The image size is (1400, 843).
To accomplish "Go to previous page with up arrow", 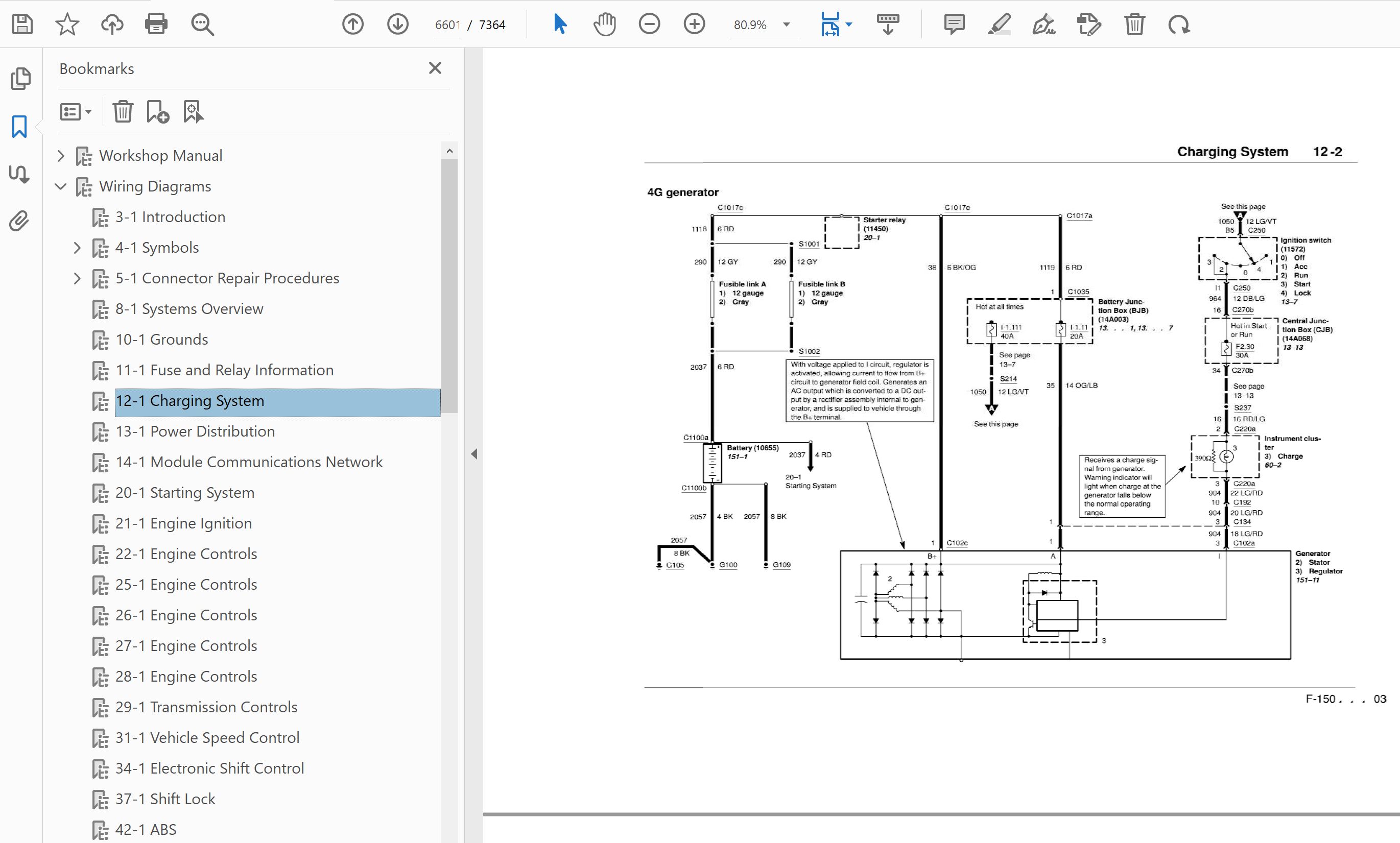I will [x=353, y=25].
